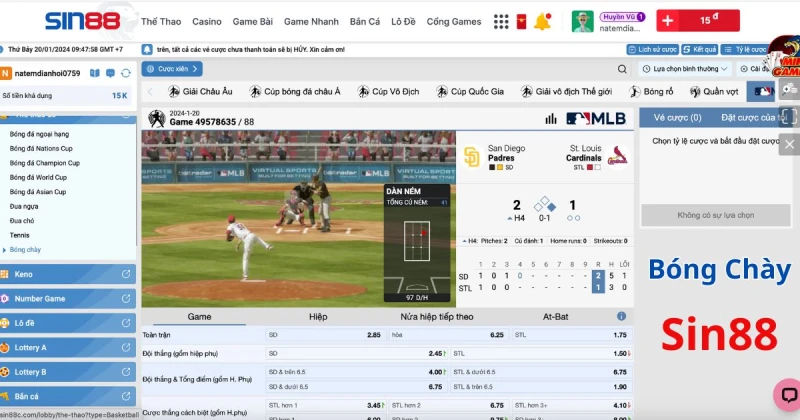Open Bóng chày in sidebar

coord(25,250)
